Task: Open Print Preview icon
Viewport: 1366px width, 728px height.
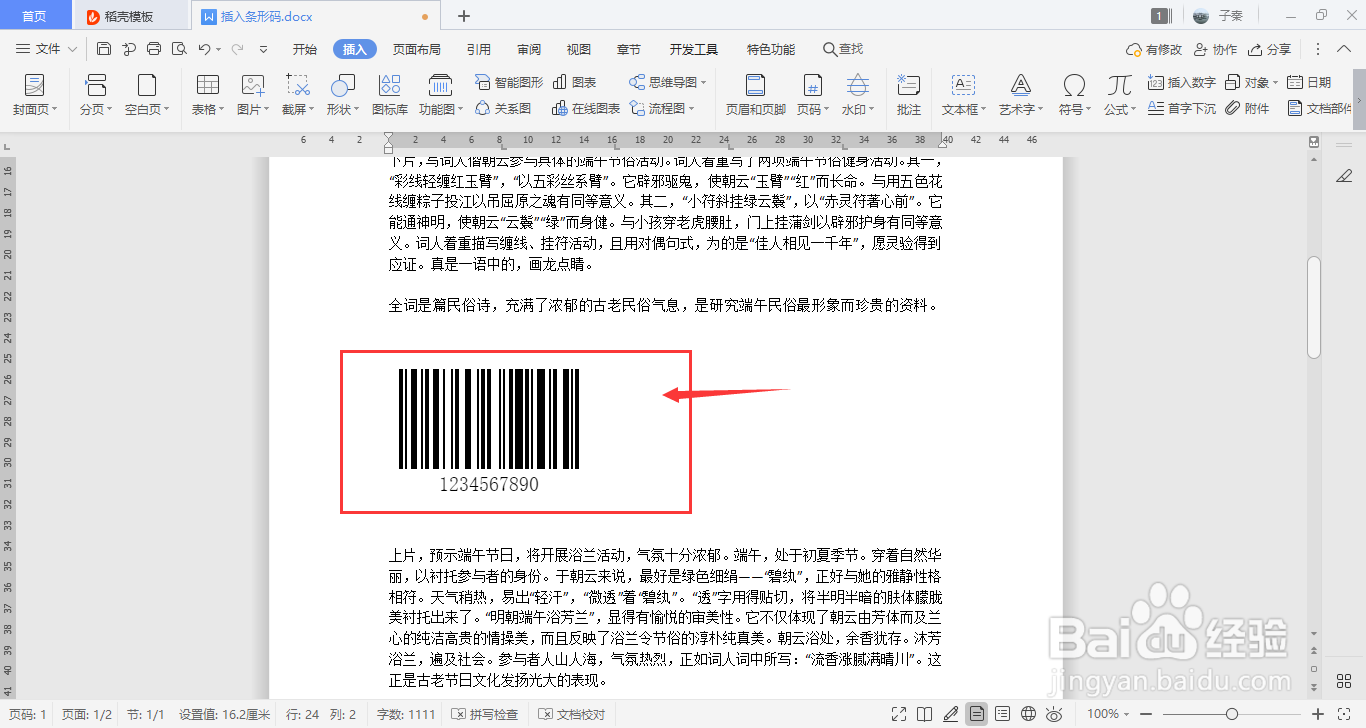Action: (179, 49)
